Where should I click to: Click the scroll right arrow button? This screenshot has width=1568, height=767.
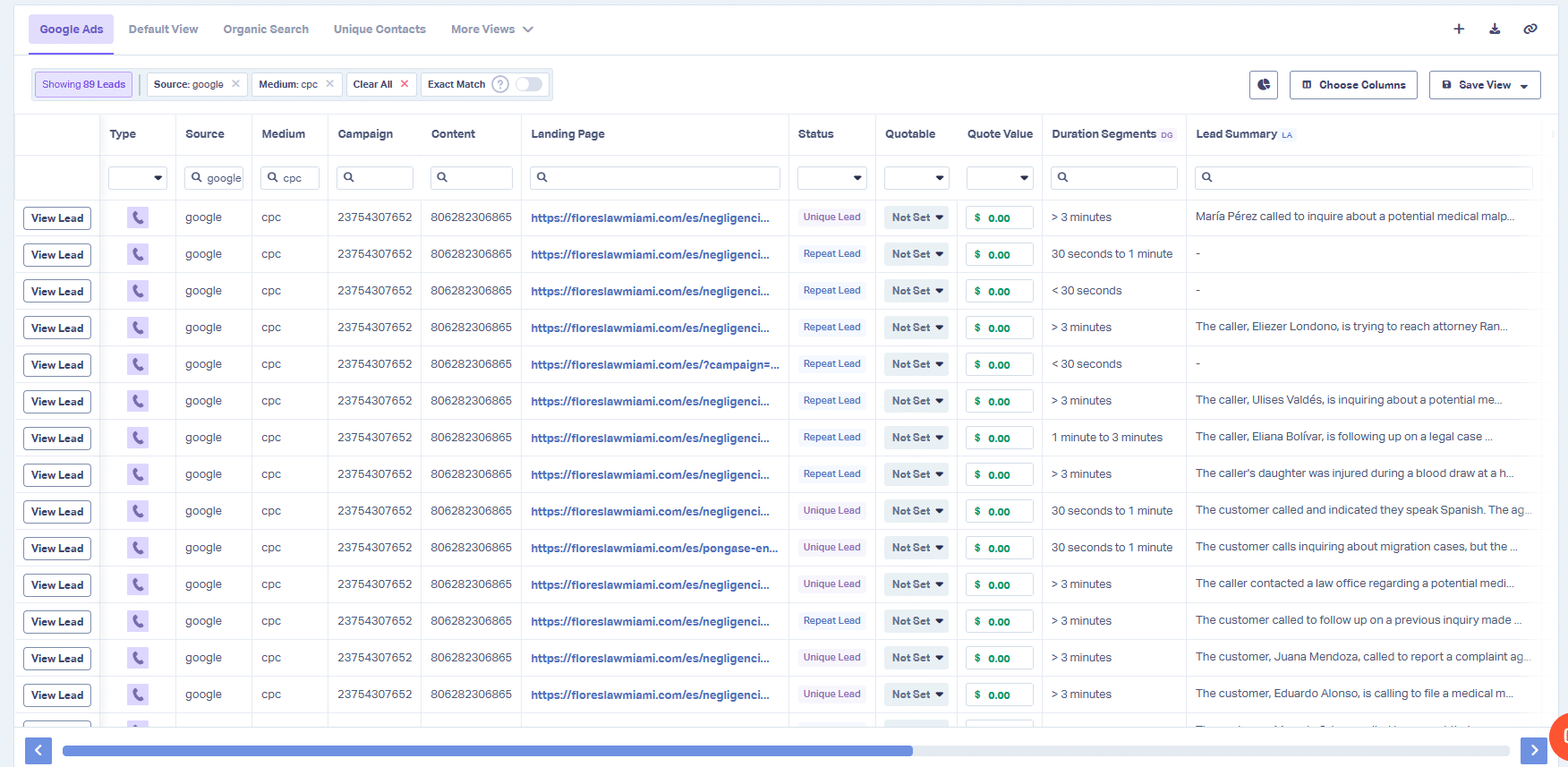tap(1534, 750)
